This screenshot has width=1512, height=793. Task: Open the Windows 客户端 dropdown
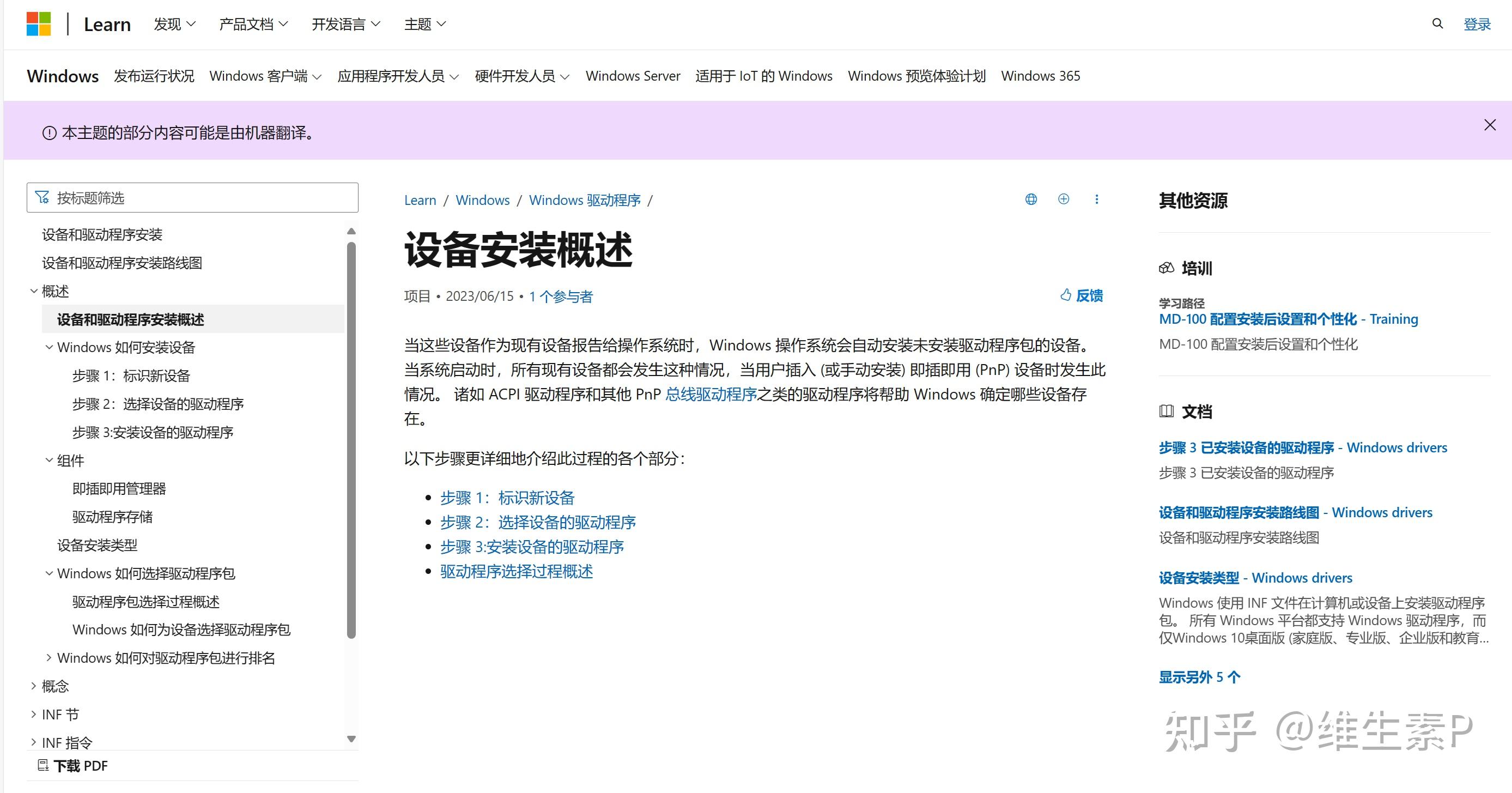pyautogui.click(x=265, y=76)
